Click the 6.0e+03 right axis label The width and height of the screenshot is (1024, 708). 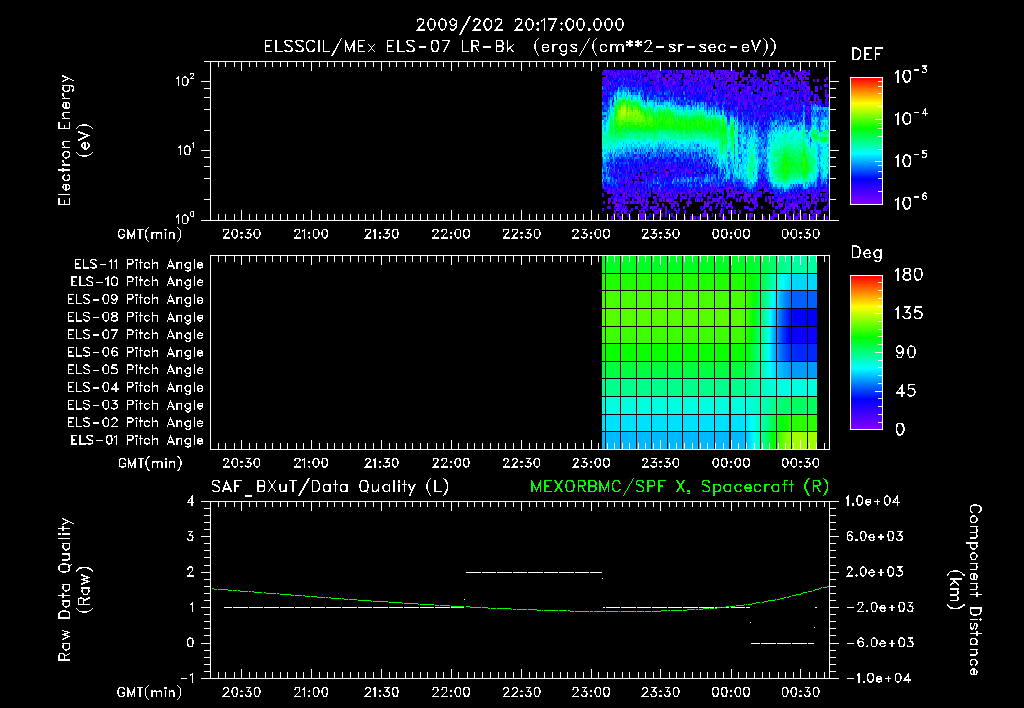coord(875,536)
